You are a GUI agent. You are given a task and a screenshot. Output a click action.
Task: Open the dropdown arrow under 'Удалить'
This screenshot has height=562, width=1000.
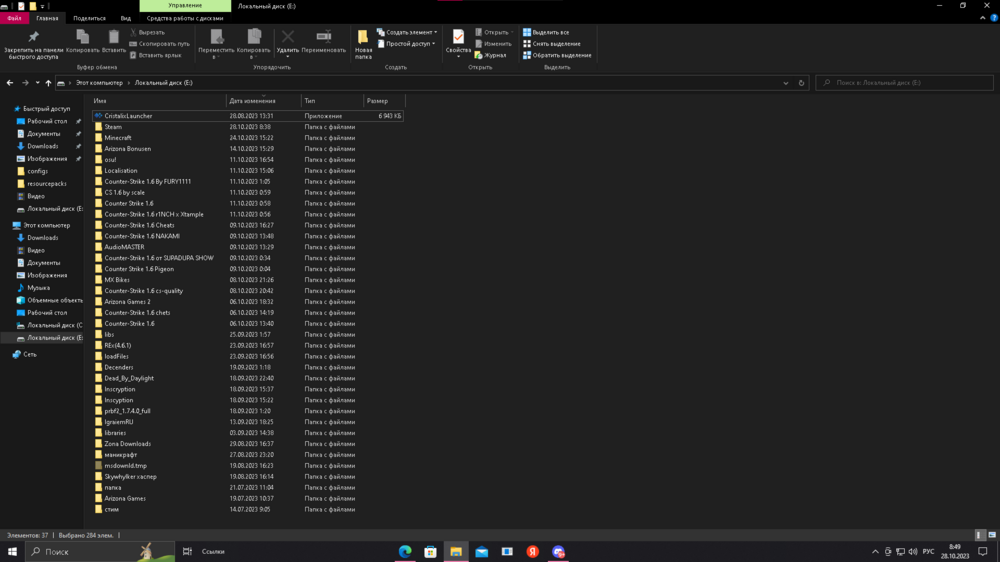coord(288,57)
